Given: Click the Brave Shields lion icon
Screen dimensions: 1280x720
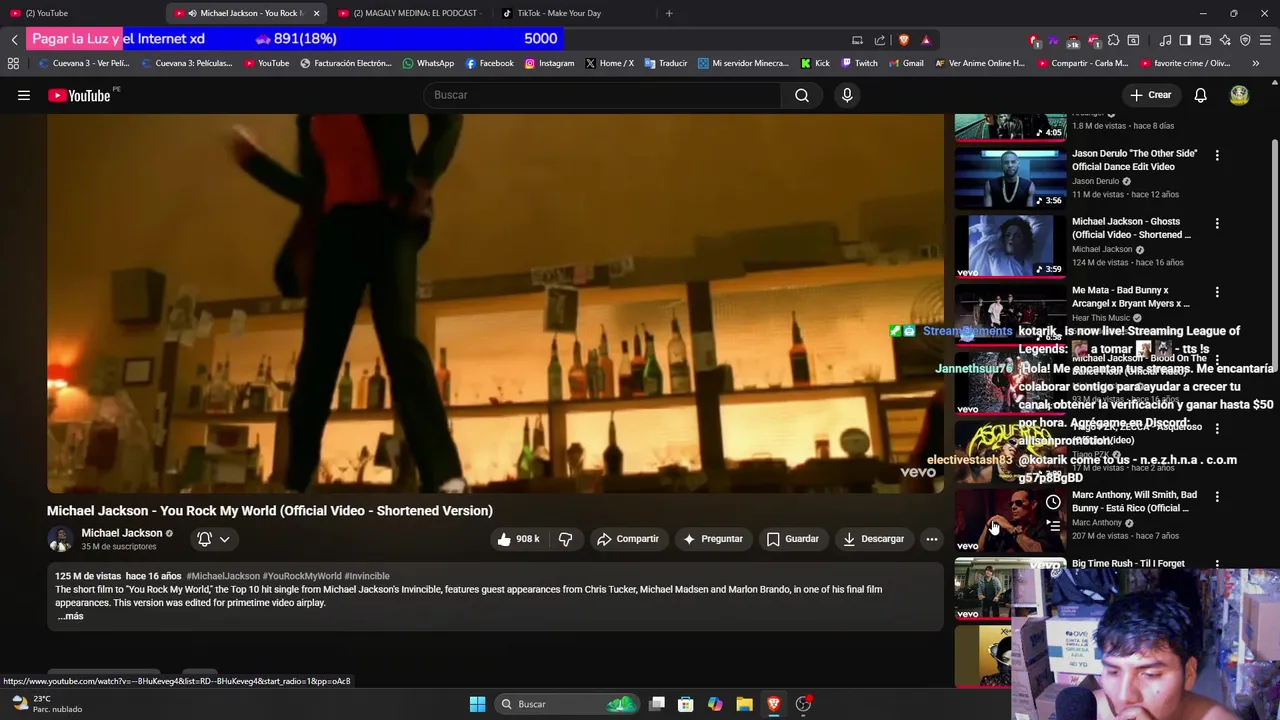Looking at the screenshot, I should (904, 40).
